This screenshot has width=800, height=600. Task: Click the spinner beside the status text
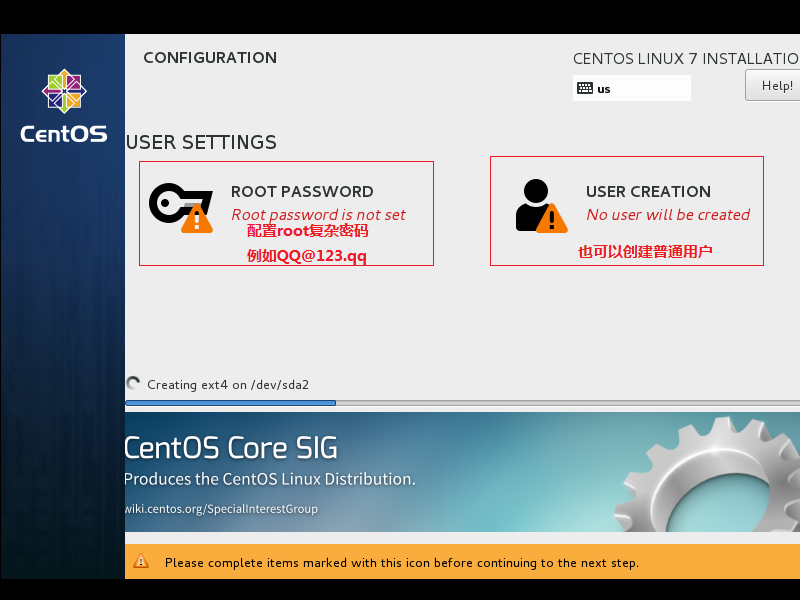(x=131, y=383)
